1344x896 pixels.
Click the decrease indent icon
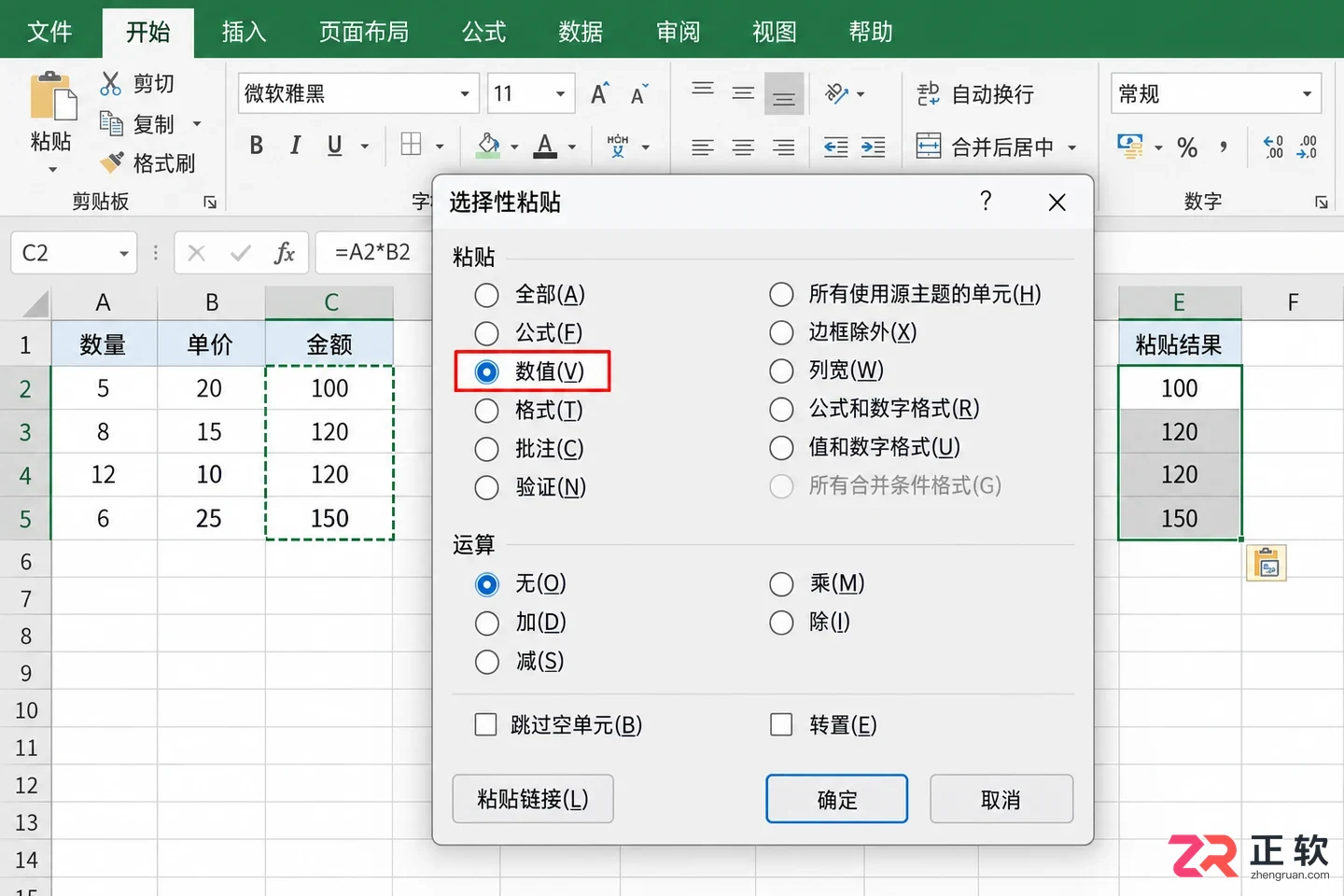pos(836,147)
